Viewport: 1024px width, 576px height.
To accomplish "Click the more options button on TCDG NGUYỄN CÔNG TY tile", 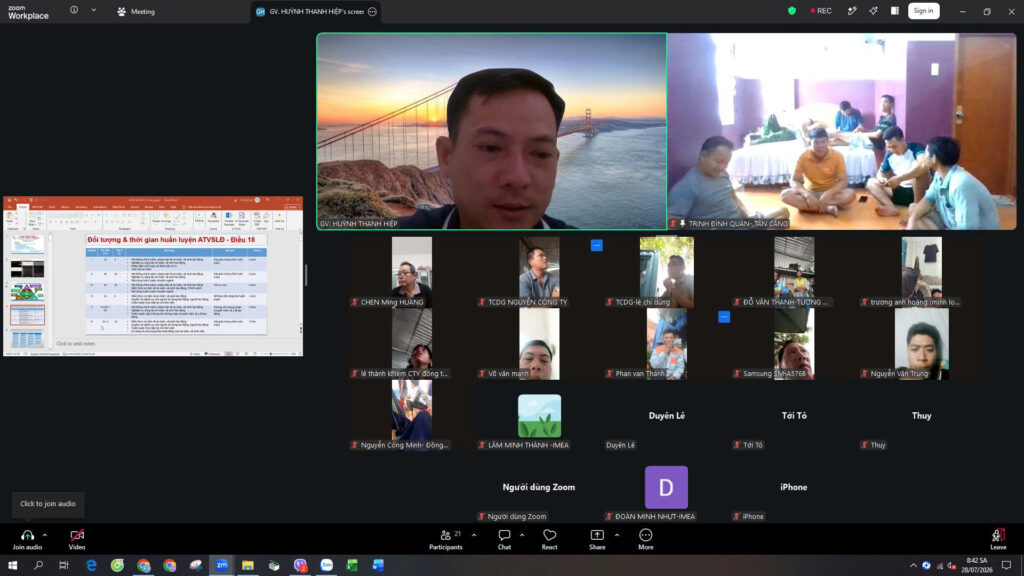I will (x=596, y=245).
